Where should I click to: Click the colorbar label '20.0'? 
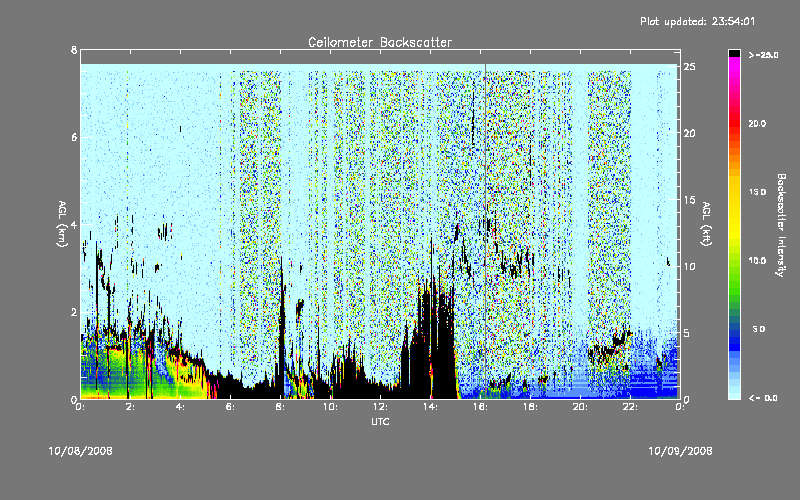[x=757, y=123]
